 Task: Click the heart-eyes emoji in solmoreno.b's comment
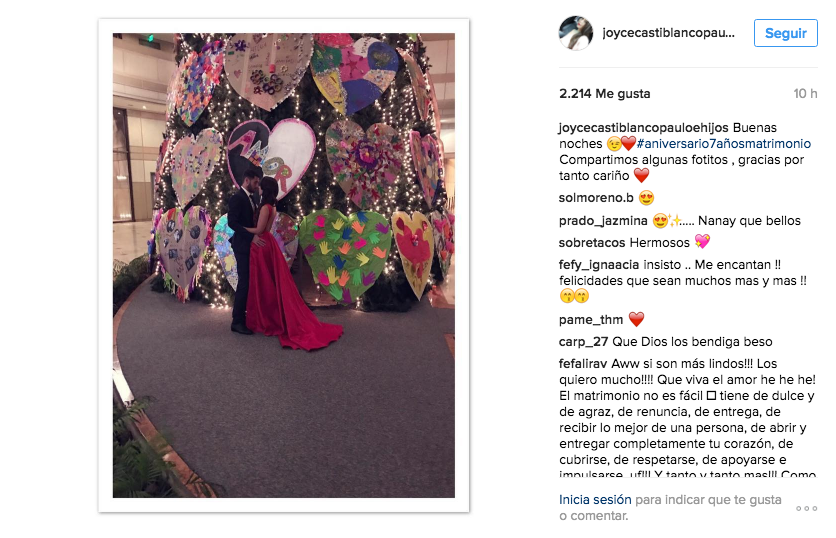click(x=646, y=198)
